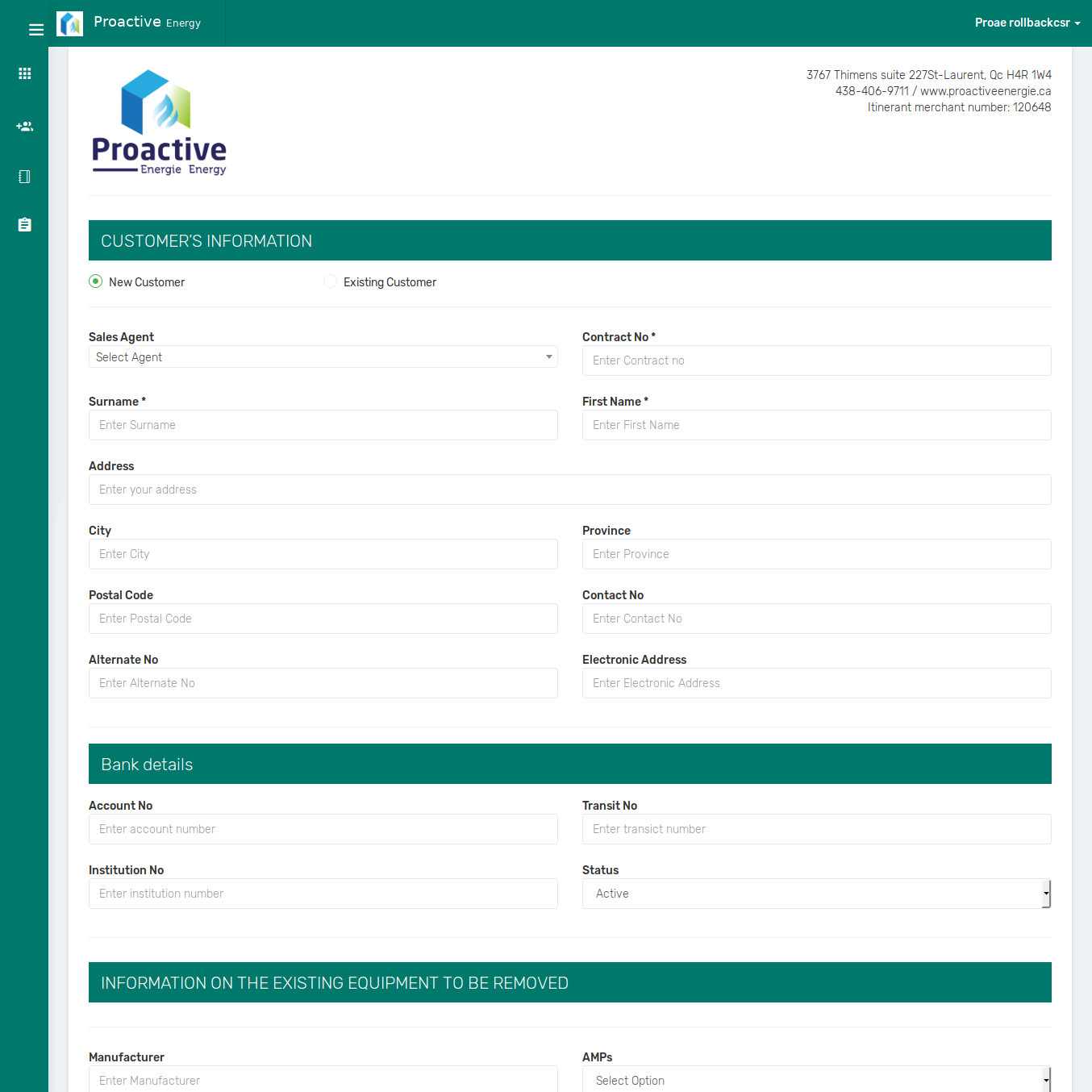Open the add user sidebar icon
Viewport: 1092px width, 1092px height.
click(x=25, y=127)
